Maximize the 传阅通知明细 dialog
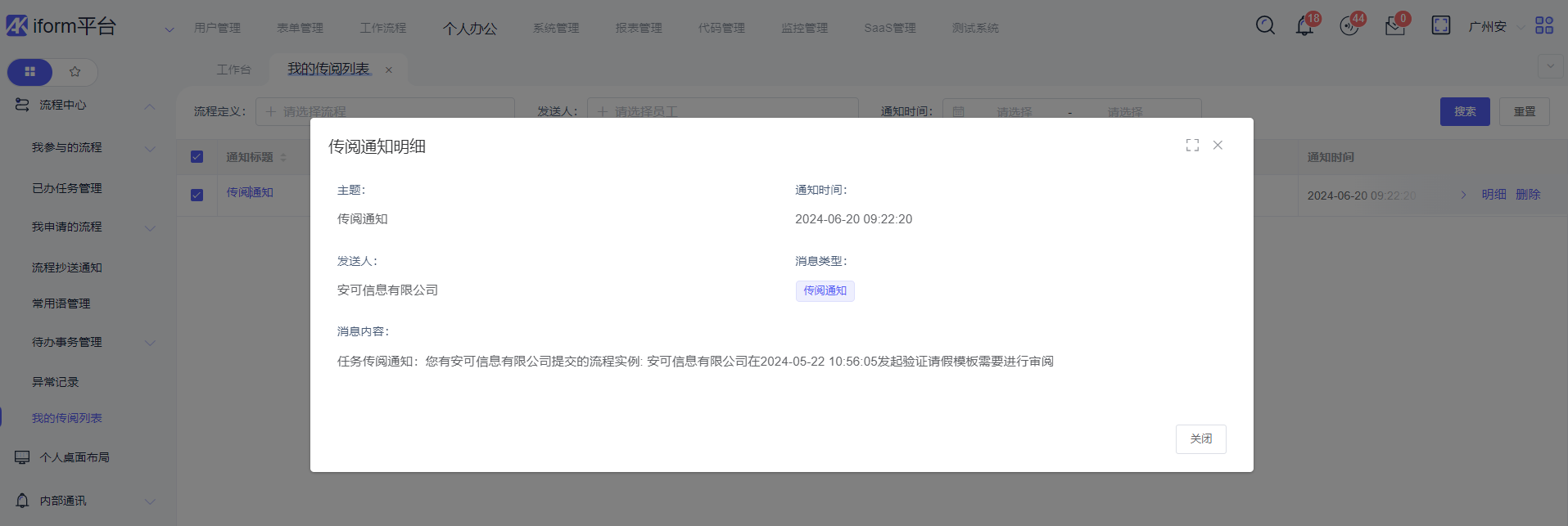1568x526 pixels. point(1192,145)
